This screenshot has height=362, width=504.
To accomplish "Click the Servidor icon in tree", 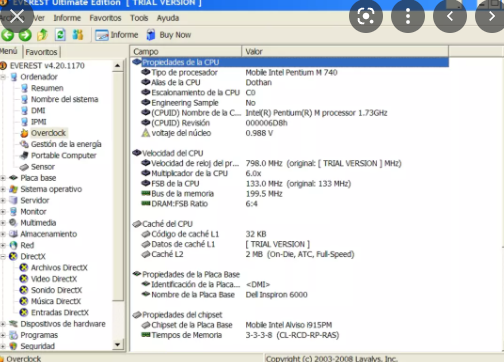I will (x=13, y=200).
